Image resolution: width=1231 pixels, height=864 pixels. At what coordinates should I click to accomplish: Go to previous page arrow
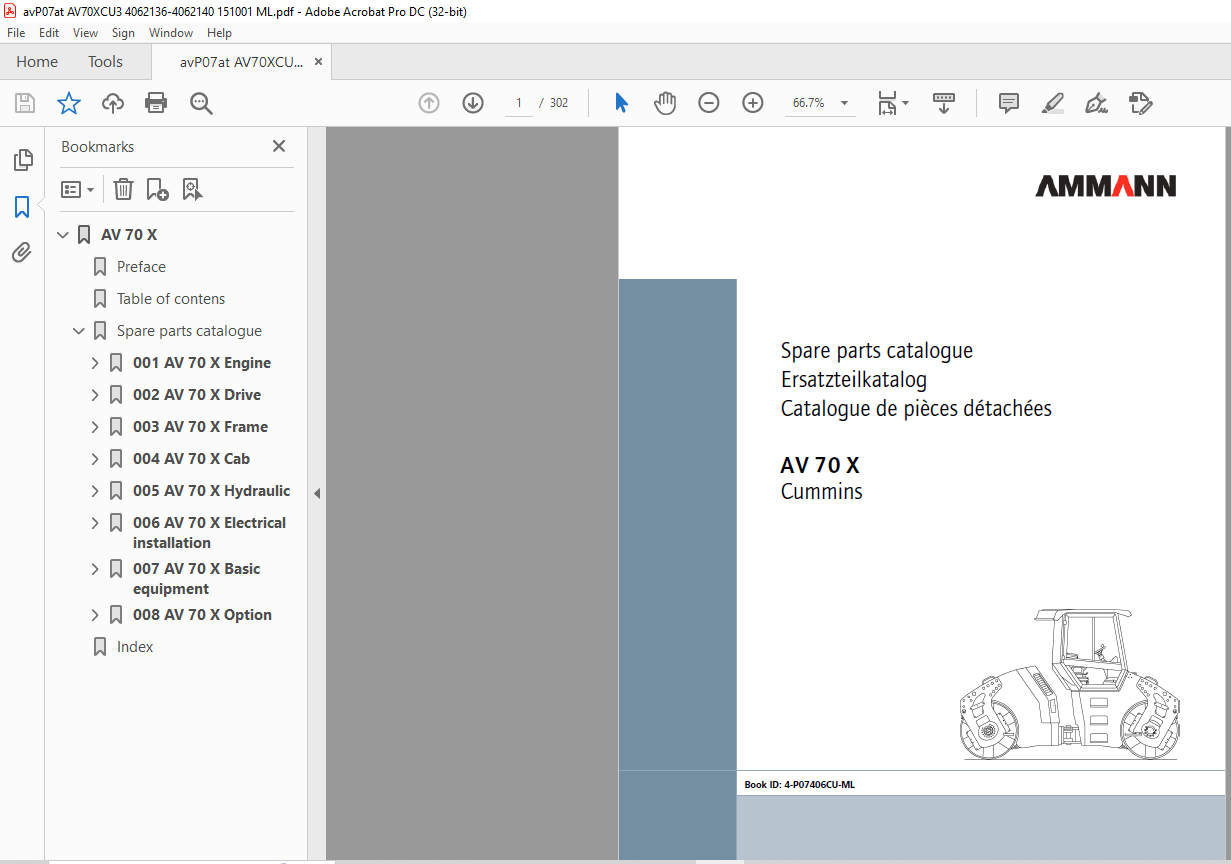429,103
